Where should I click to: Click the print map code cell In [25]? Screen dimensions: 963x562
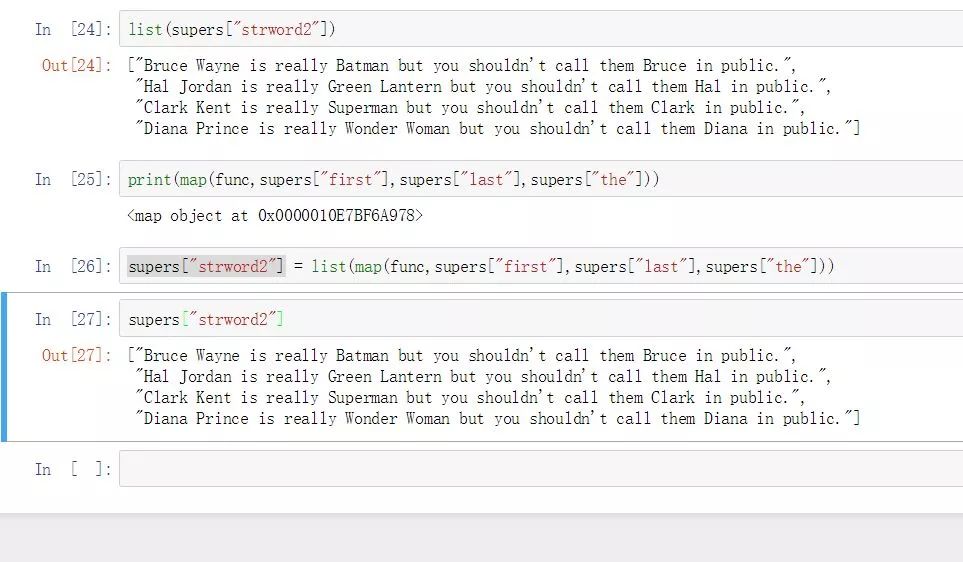[x=541, y=179]
